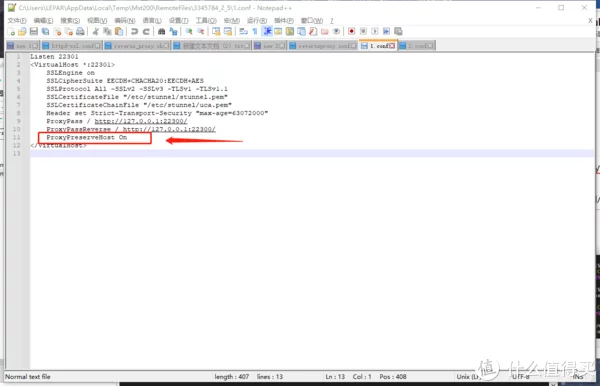The width and height of the screenshot is (600, 386).
Task: Click the Print toolbar icon
Action: (80, 31)
